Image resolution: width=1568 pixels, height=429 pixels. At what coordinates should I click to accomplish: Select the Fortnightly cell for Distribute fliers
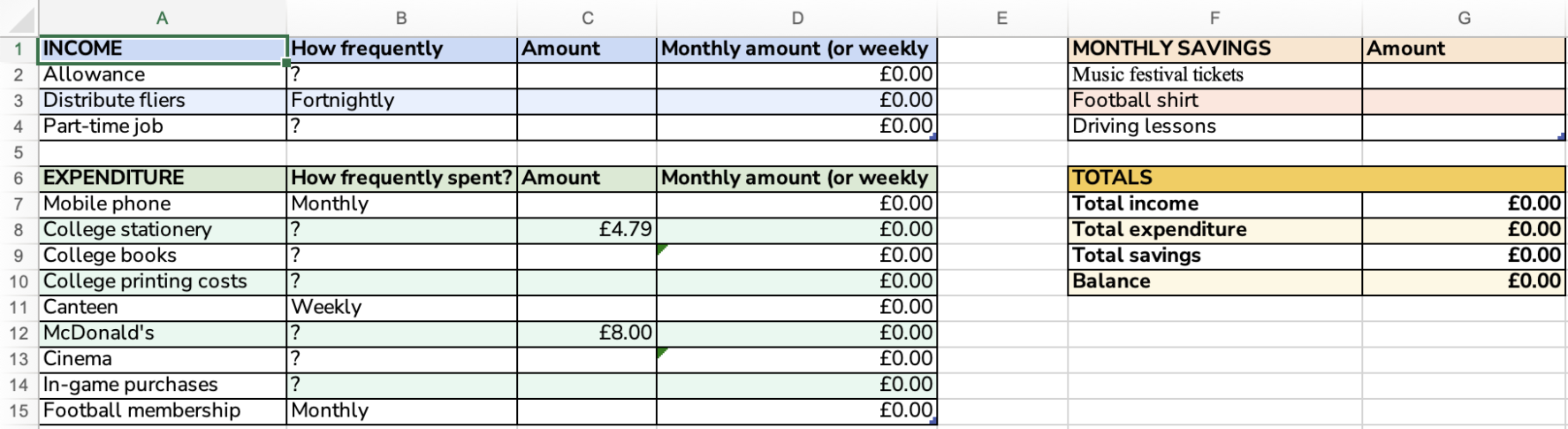(401, 101)
